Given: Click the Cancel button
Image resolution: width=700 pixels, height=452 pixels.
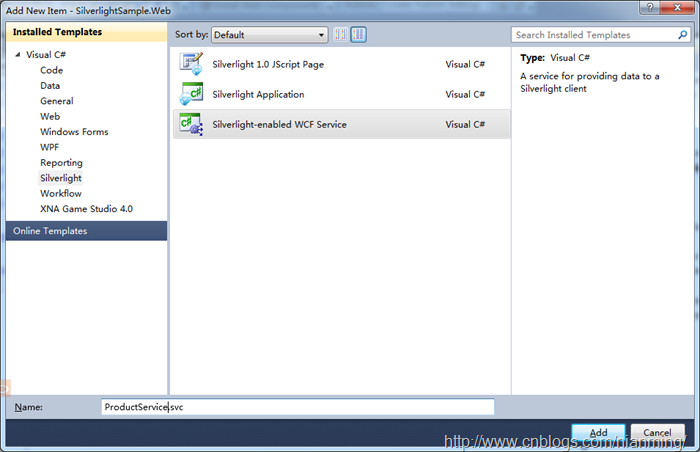Looking at the screenshot, I should tap(657, 432).
